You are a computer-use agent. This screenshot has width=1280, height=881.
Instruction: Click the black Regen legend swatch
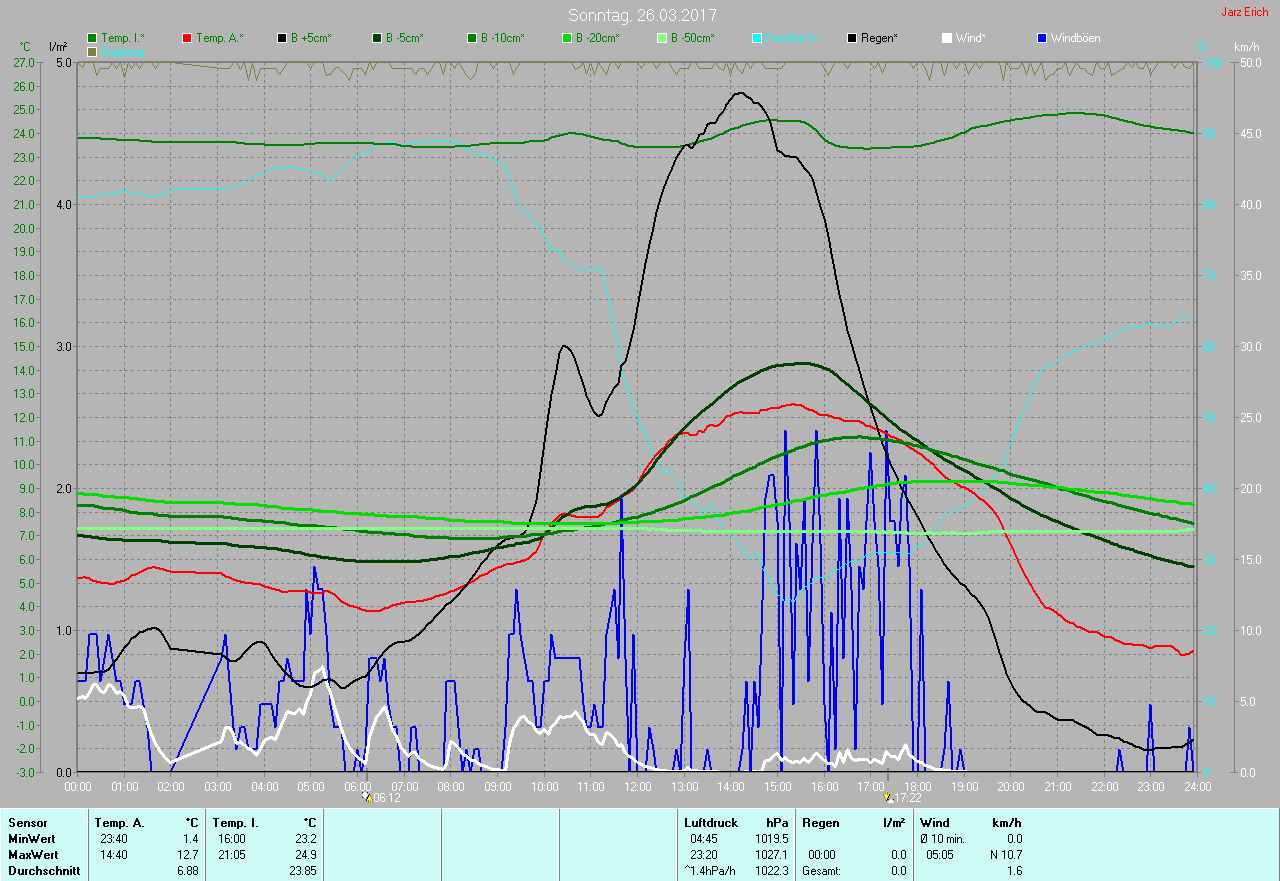852,38
